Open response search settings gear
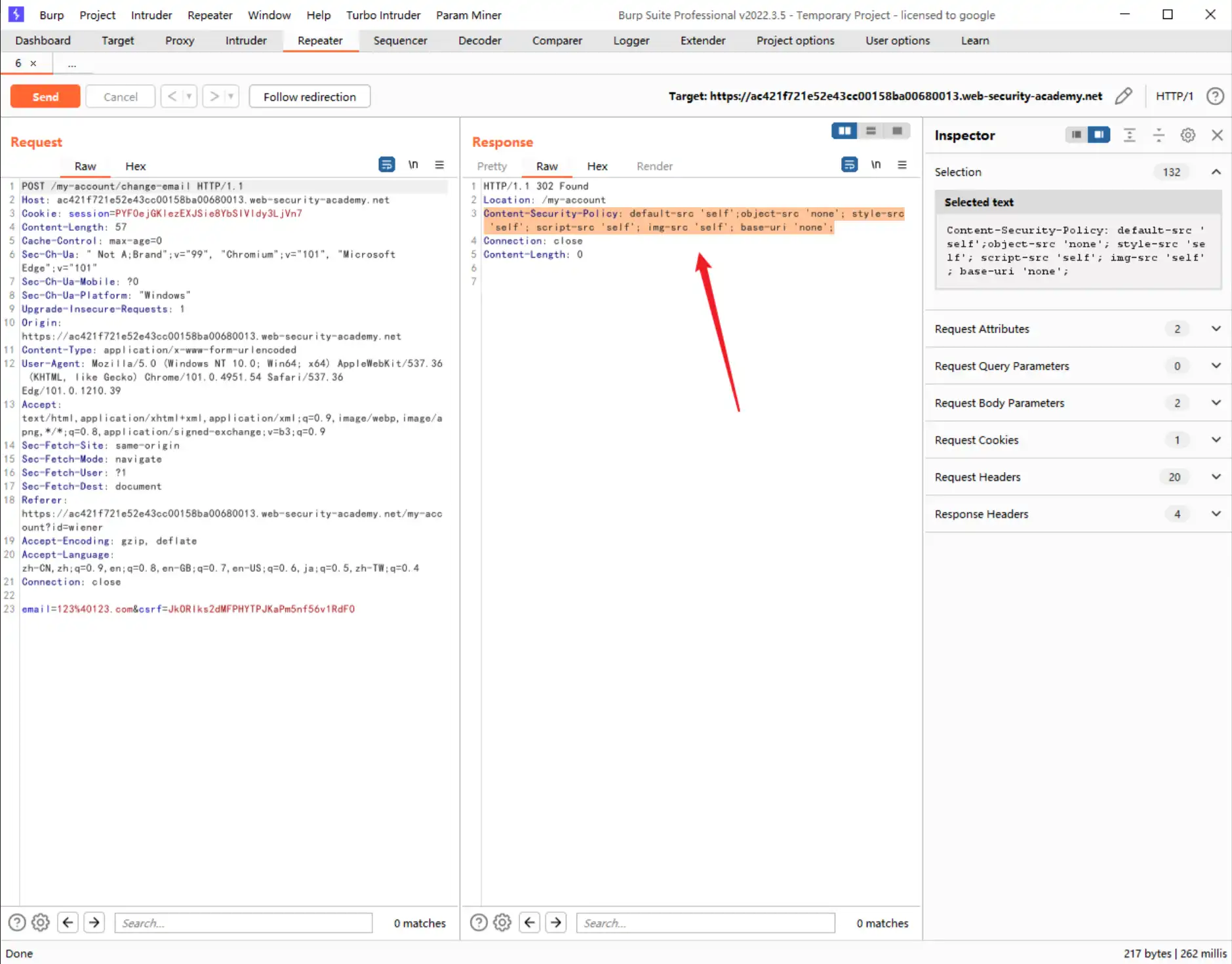This screenshot has width=1232, height=964. 502,923
